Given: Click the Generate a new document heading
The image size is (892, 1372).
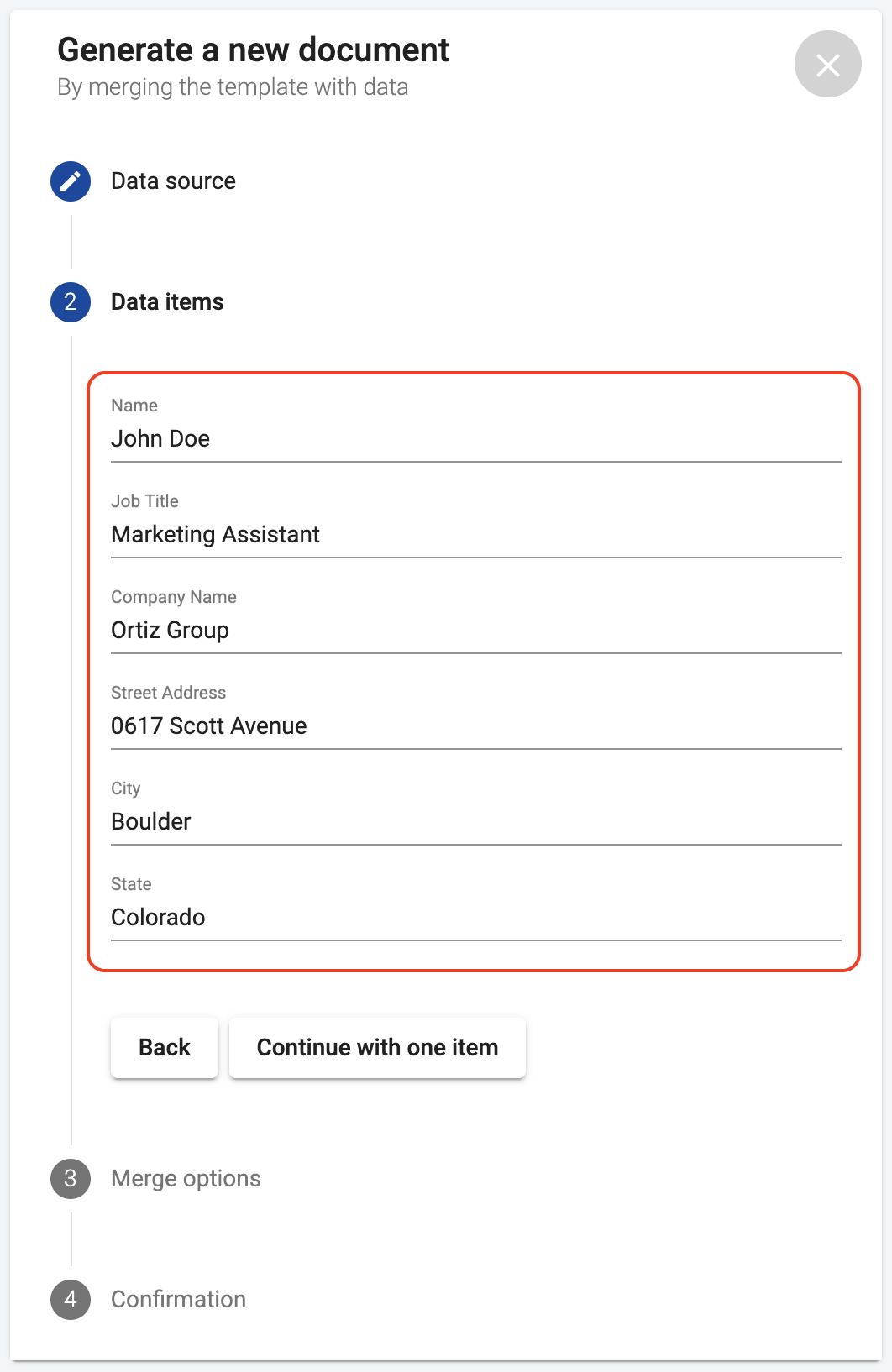Looking at the screenshot, I should coord(253,50).
